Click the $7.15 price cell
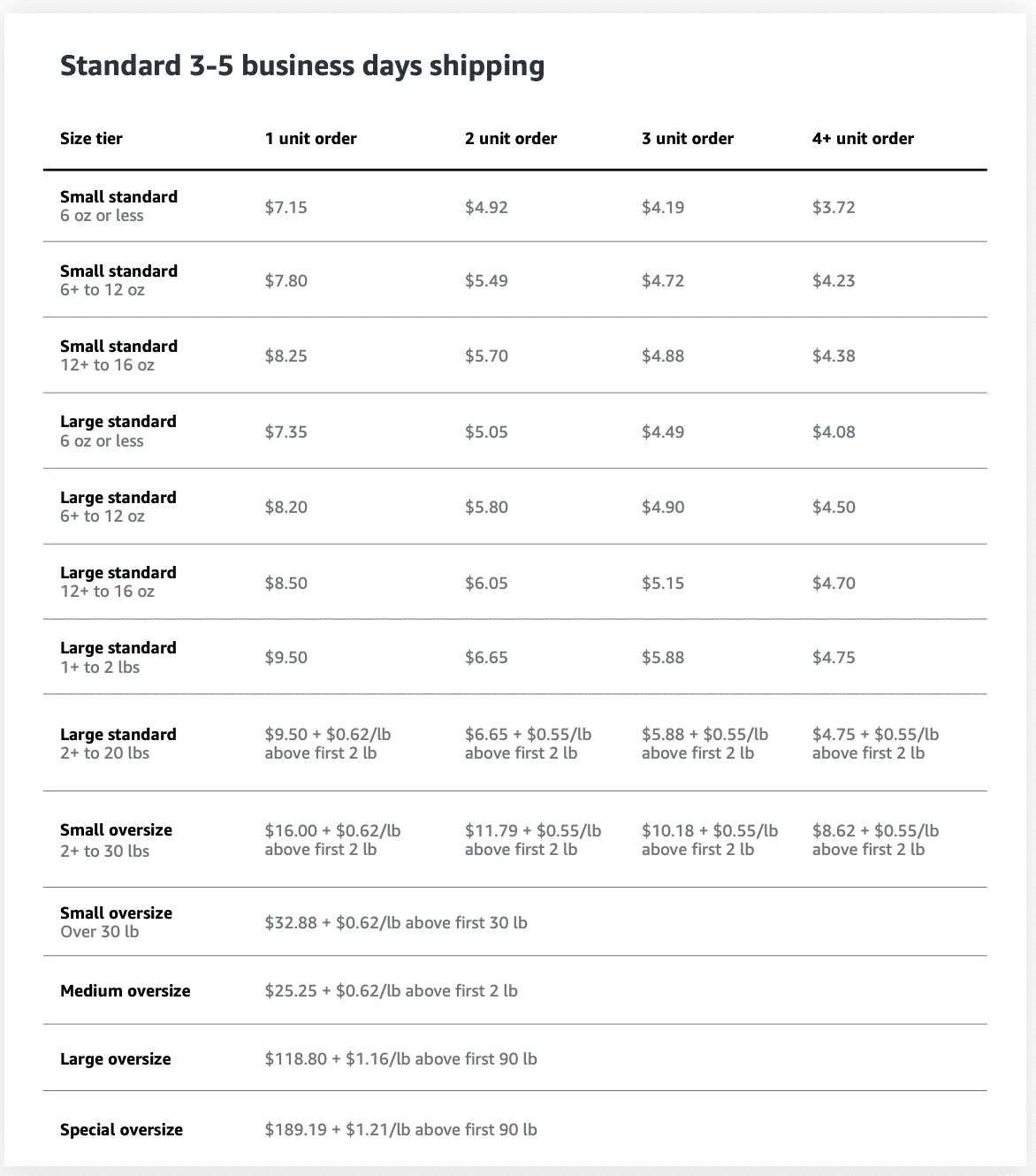The width and height of the screenshot is (1036, 1176). tap(286, 208)
